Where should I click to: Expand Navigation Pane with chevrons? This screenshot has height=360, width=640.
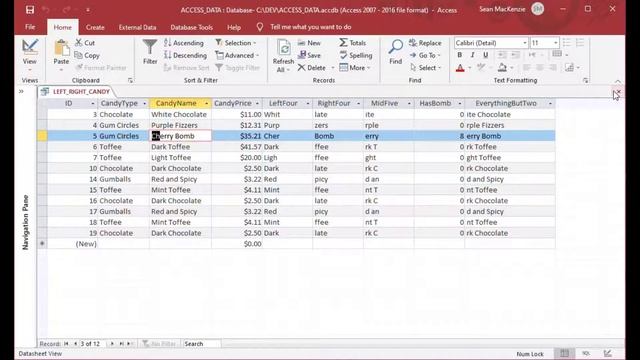coord(21,91)
